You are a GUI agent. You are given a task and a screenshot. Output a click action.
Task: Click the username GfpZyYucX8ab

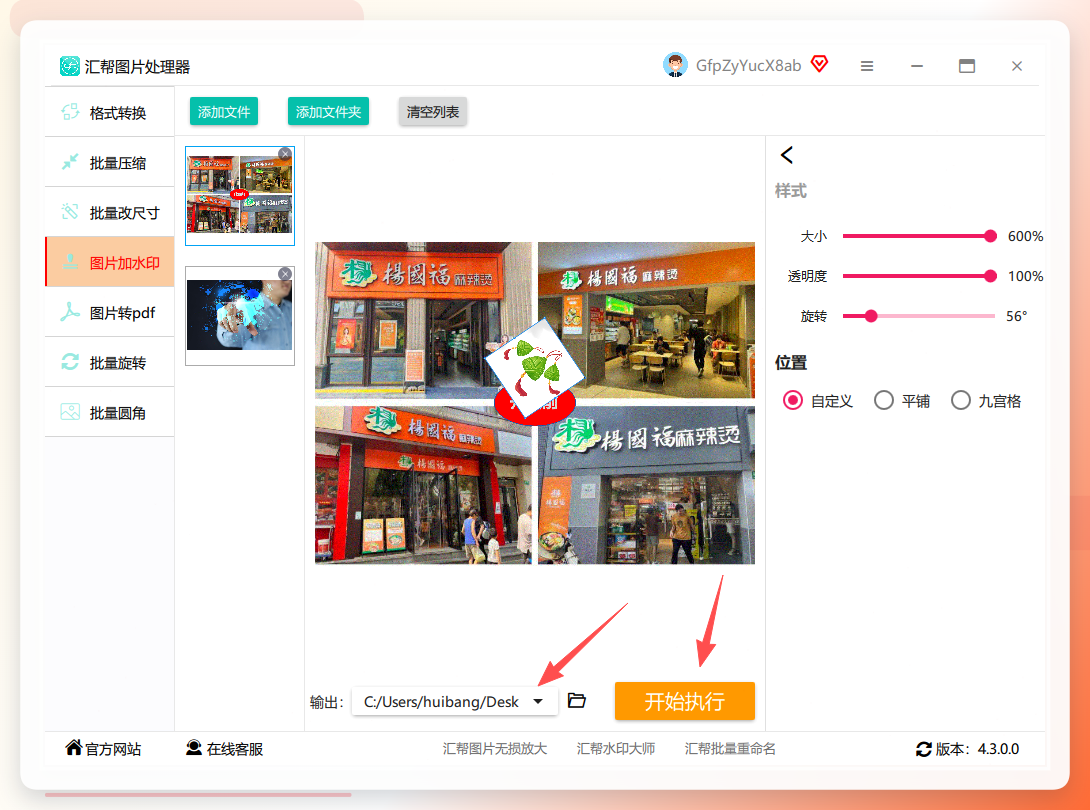pos(748,65)
